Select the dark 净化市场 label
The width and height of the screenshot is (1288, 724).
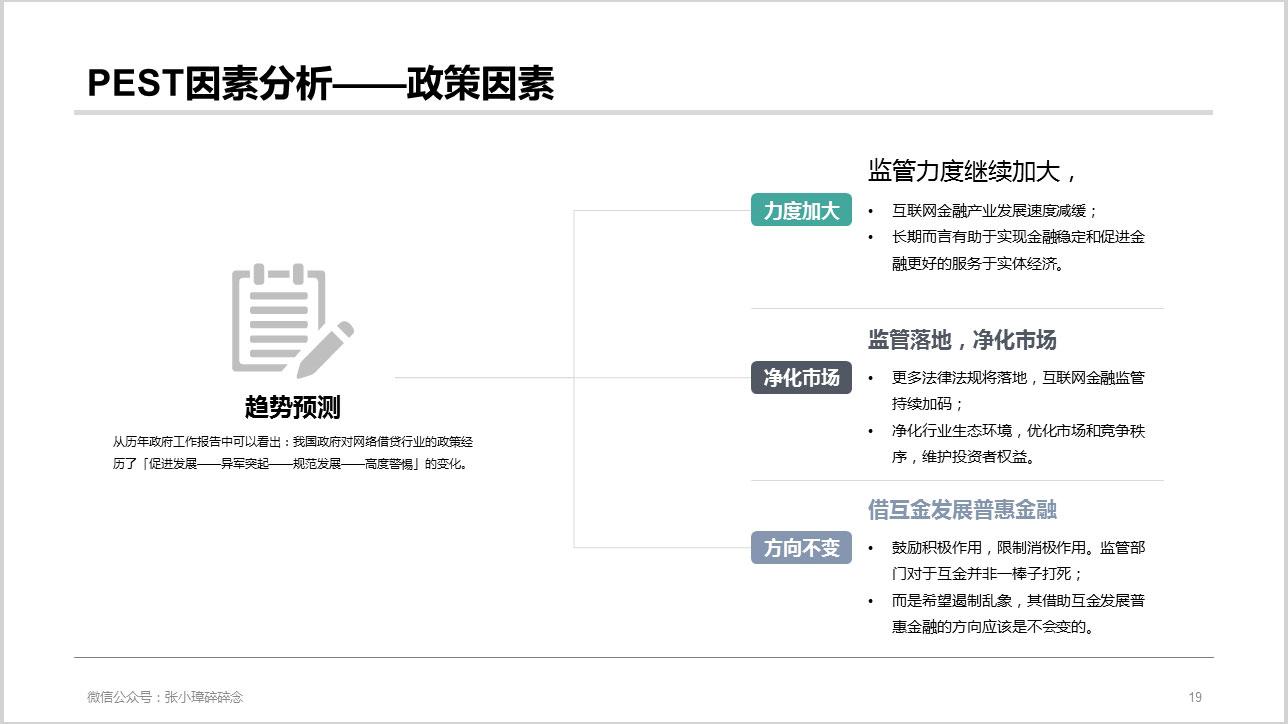pyautogui.click(x=801, y=378)
